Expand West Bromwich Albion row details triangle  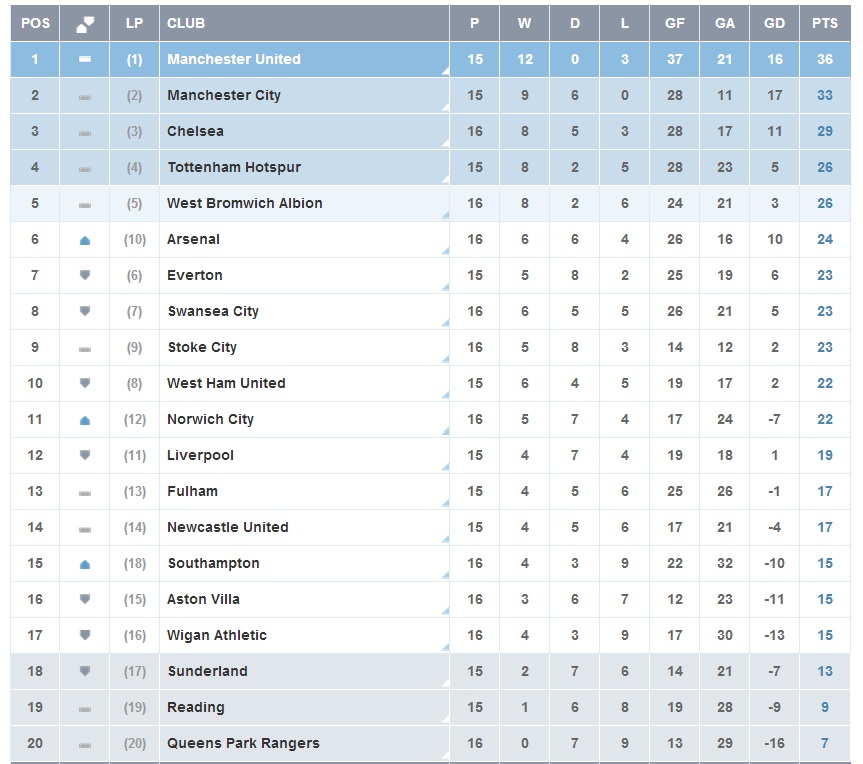(x=444, y=216)
